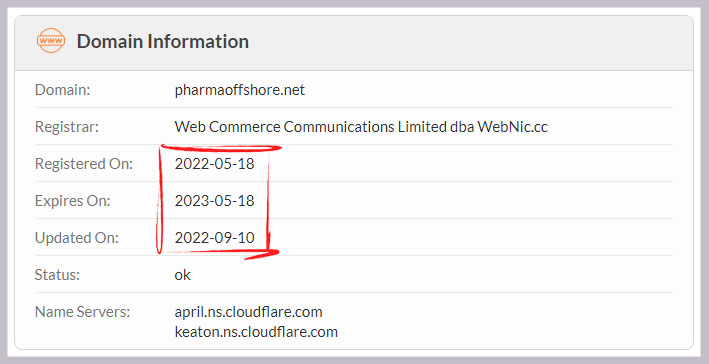Click the Updated On: label

pos(76,238)
